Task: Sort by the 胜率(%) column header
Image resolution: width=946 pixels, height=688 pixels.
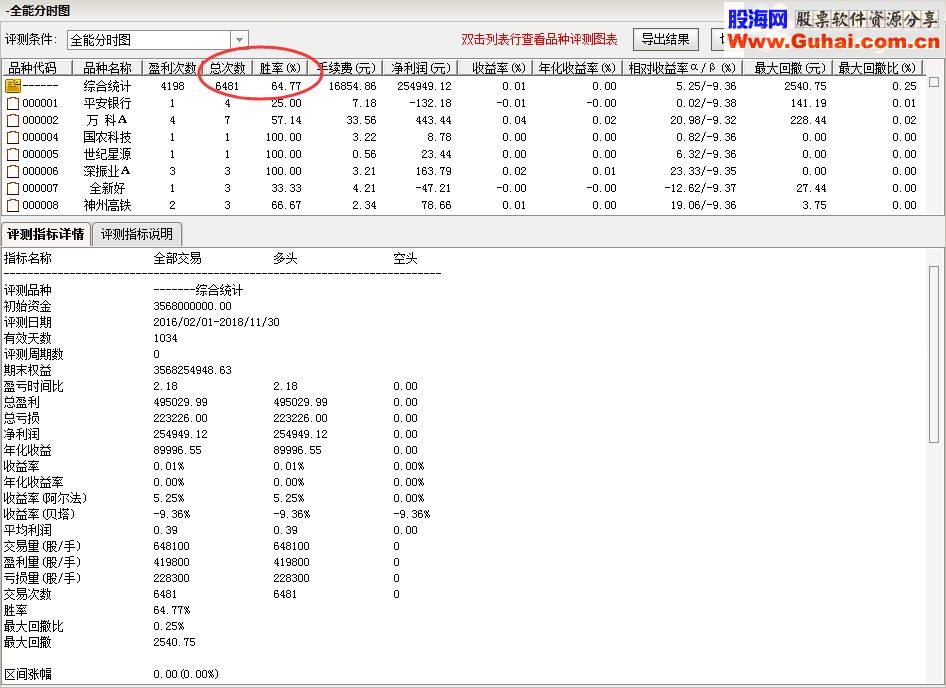Action: click(280, 68)
